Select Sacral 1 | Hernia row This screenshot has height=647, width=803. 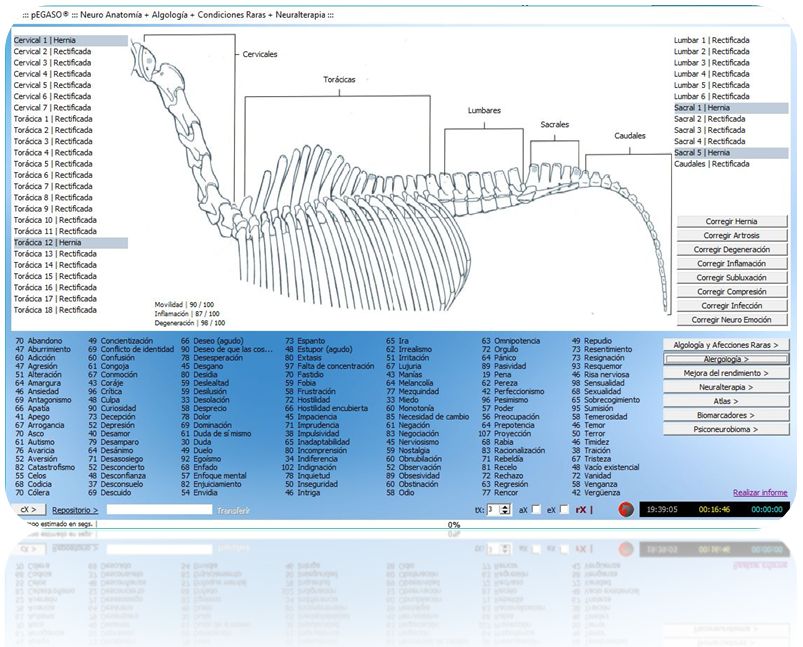[x=731, y=108]
